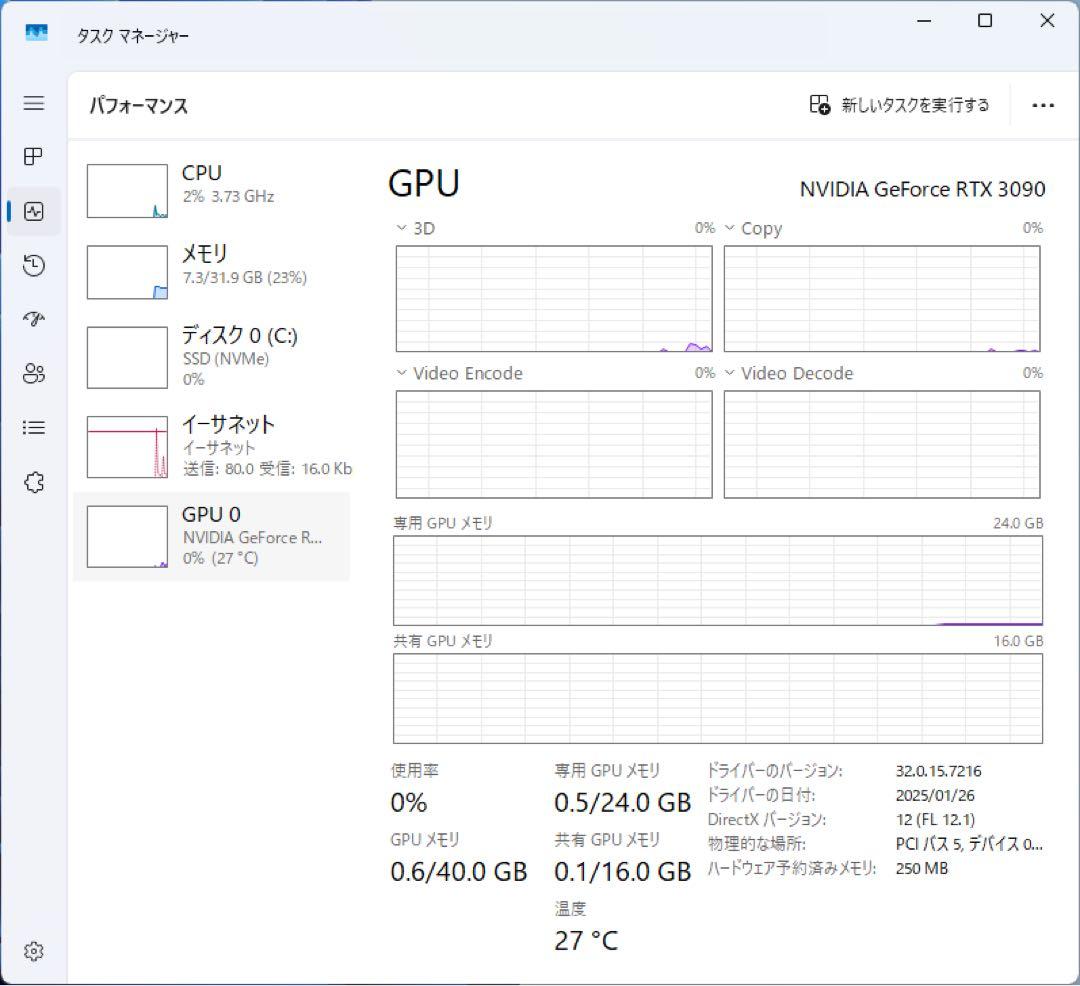The width and height of the screenshot is (1080, 986).
Task: Select the Performance icon in the sidebar
Action: [x=33, y=211]
